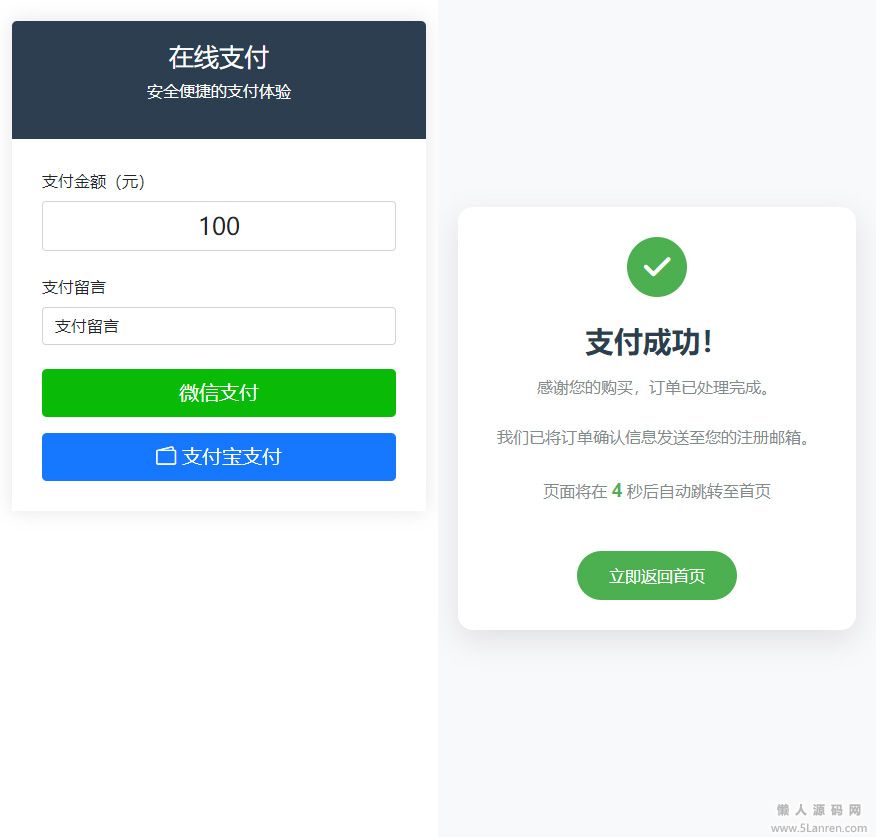Click the 支付留言 message input field
The height and width of the screenshot is (837, 876).
tap(219, 326)
